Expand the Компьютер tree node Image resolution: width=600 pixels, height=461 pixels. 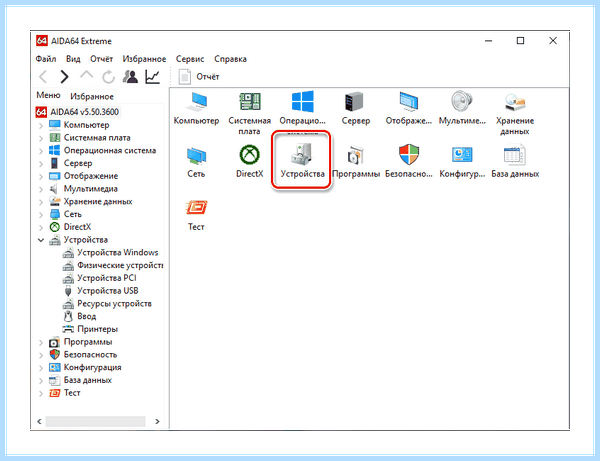[x=41, y=125]
